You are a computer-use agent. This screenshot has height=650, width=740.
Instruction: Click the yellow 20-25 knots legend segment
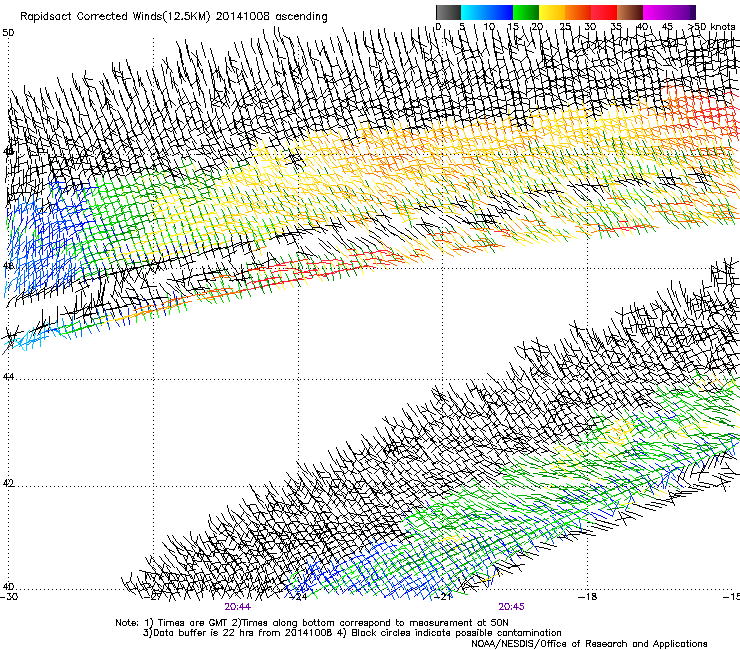click(552, 12)
